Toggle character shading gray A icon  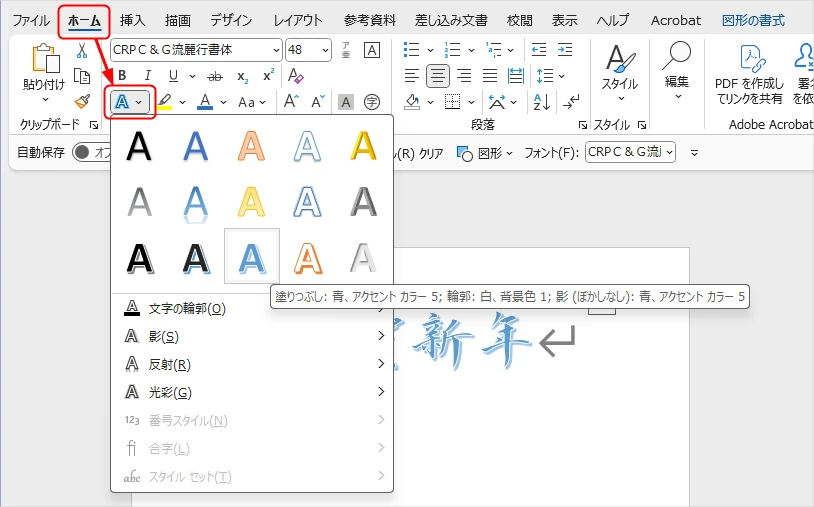(346, 102)
